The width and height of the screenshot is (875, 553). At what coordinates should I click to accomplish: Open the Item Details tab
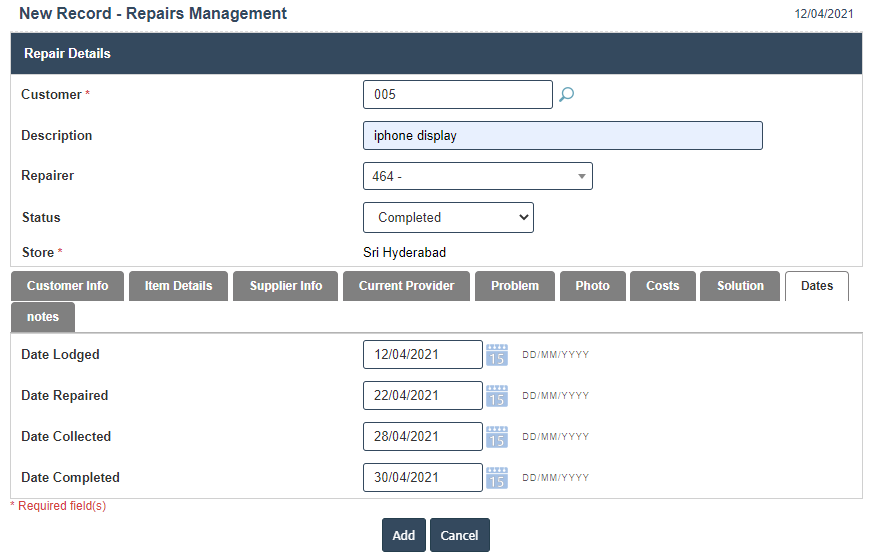pos(178,286)
